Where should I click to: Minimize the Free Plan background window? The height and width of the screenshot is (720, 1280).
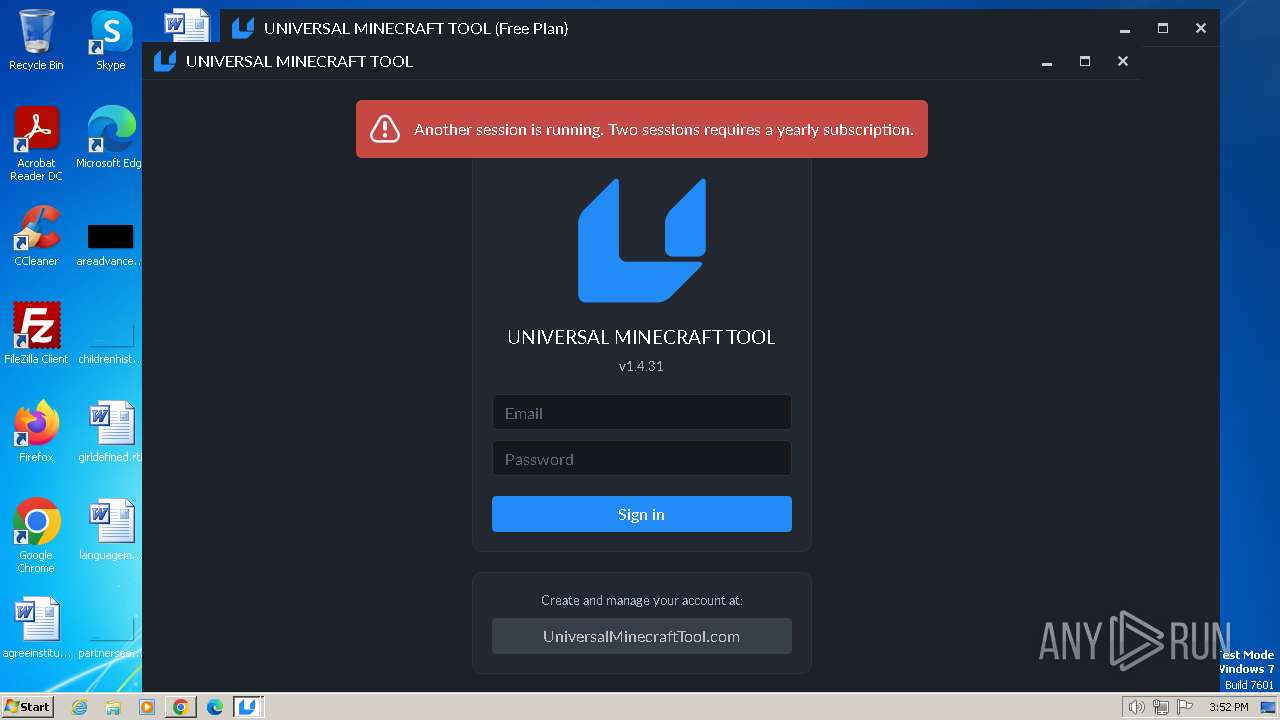click(1125, 29)
